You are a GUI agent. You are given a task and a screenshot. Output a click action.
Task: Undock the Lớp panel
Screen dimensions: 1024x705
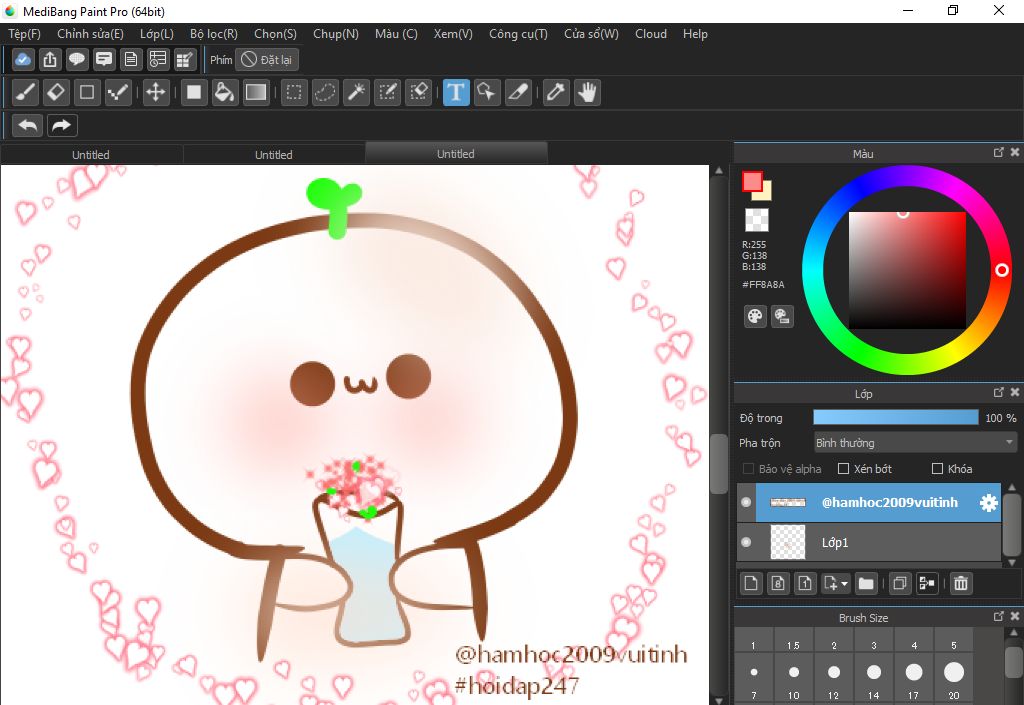999,392
